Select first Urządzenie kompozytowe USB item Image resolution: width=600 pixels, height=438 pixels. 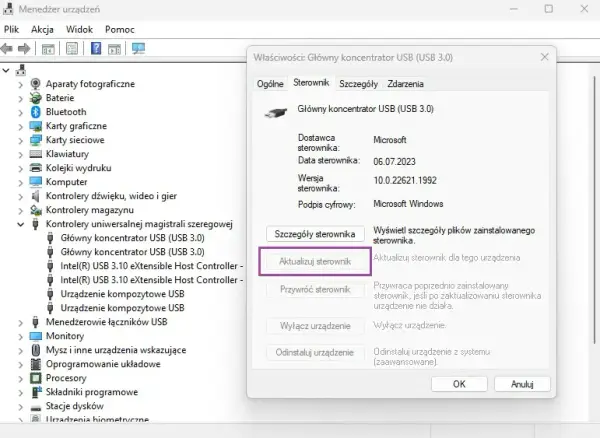(122, 294)
